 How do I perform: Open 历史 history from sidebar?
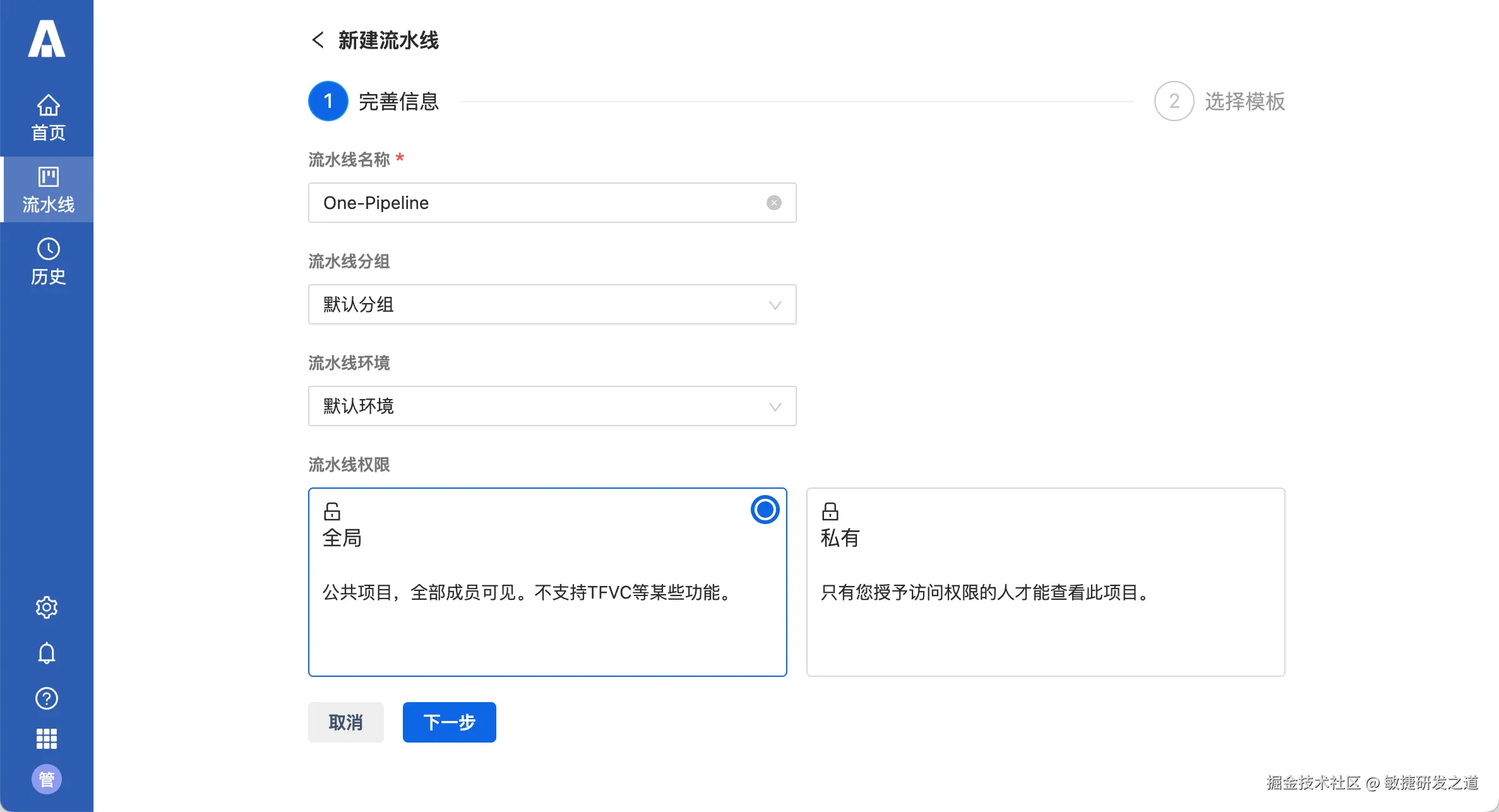point(48,261)
